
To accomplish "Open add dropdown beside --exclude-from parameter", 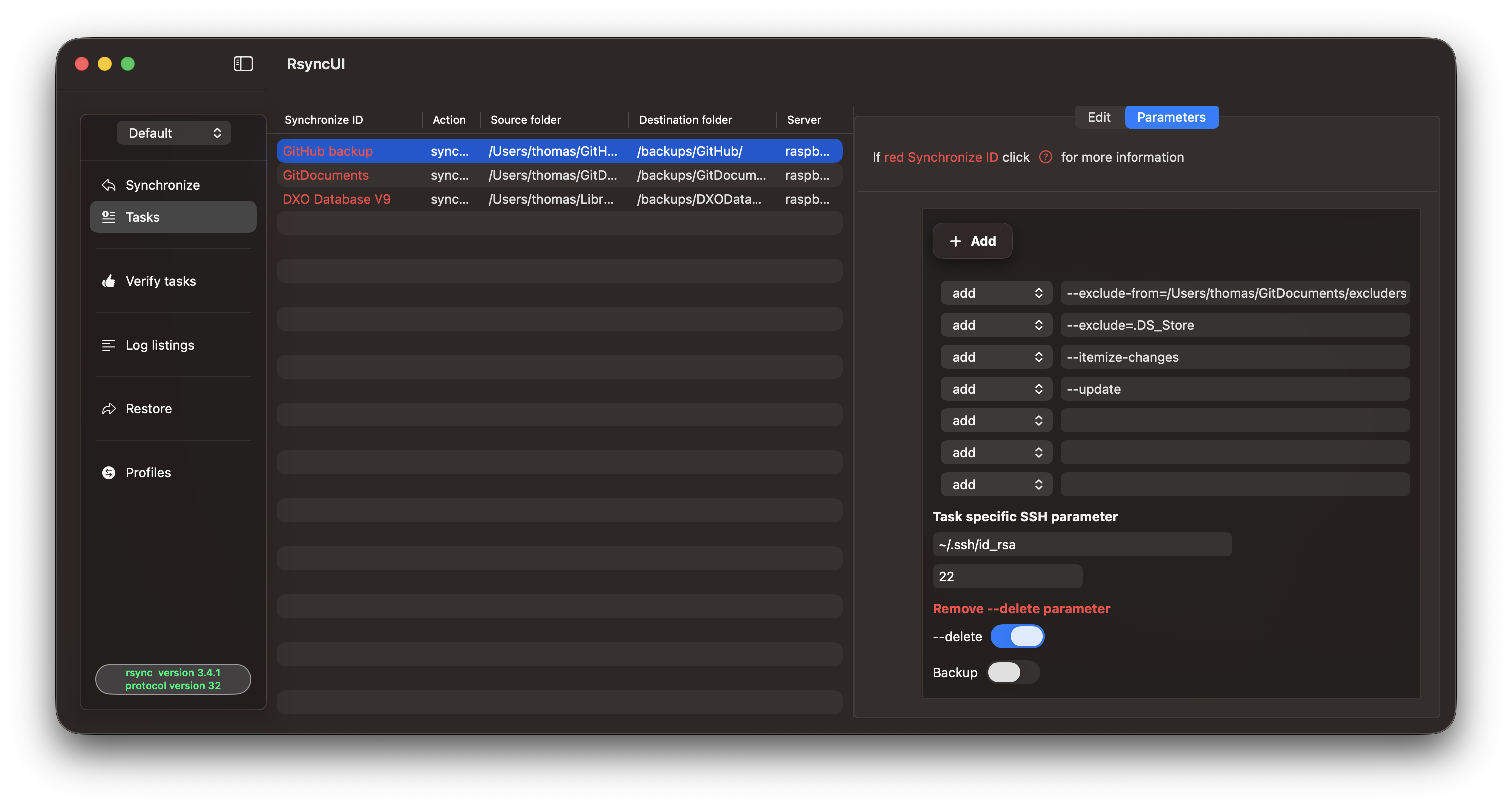I will [x=996, y=293].
